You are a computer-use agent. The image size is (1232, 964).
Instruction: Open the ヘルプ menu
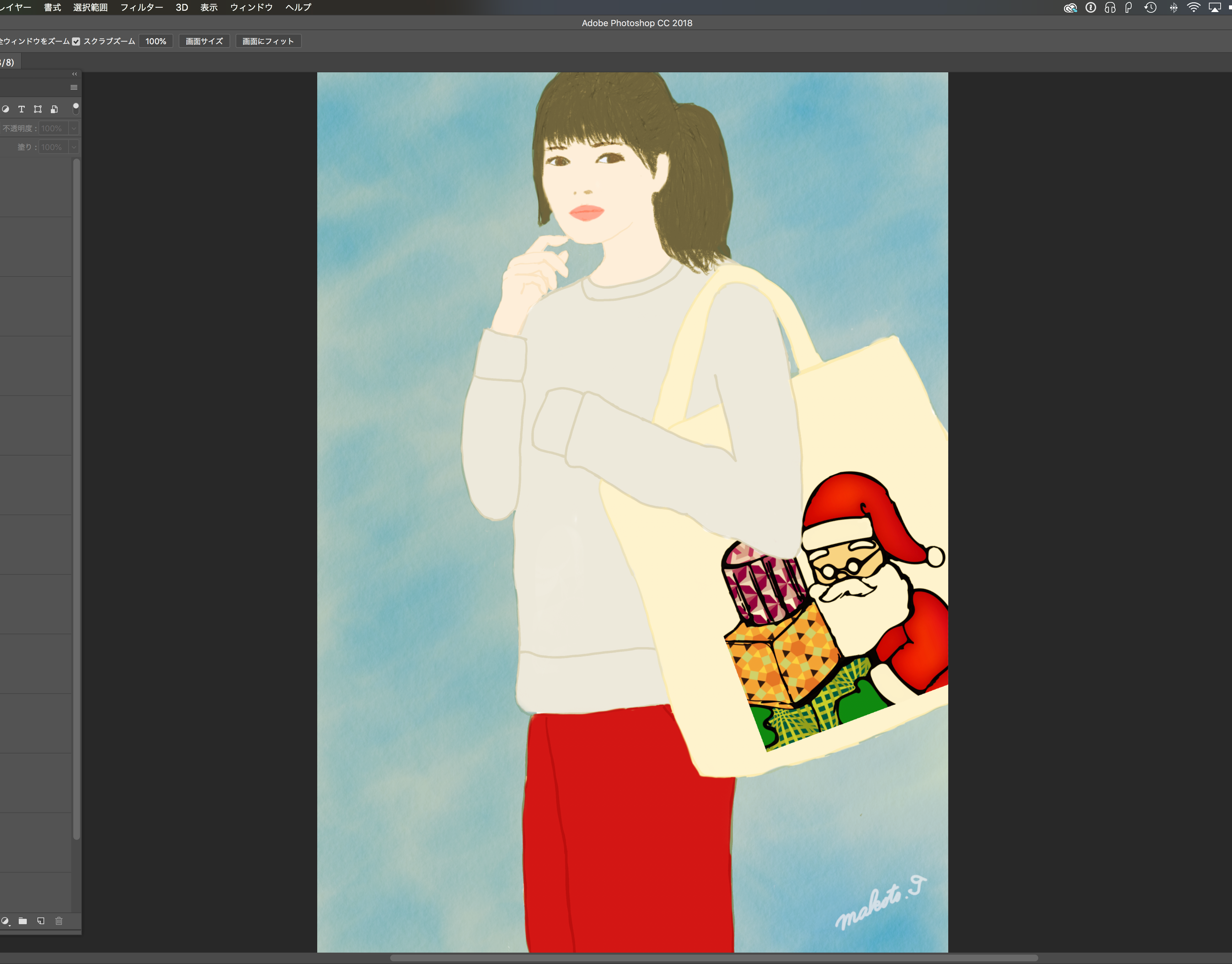(x=298, y=7)
